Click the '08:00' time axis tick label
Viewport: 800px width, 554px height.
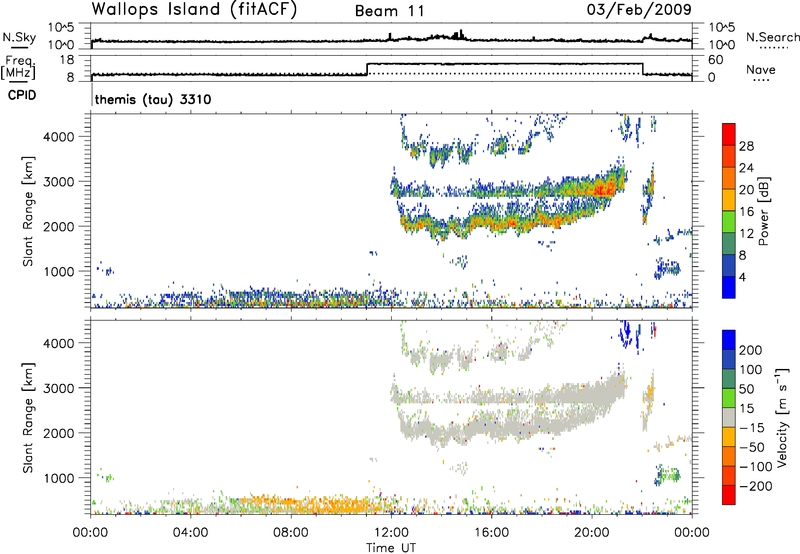click(x=291, y=533)
